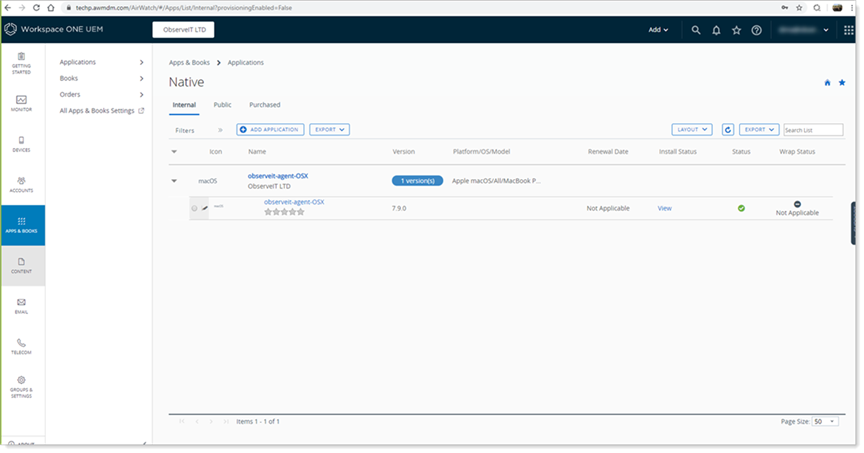The image size is (864, 453).
Task: Open the Apps & Books section
Action: pos(21,225)
